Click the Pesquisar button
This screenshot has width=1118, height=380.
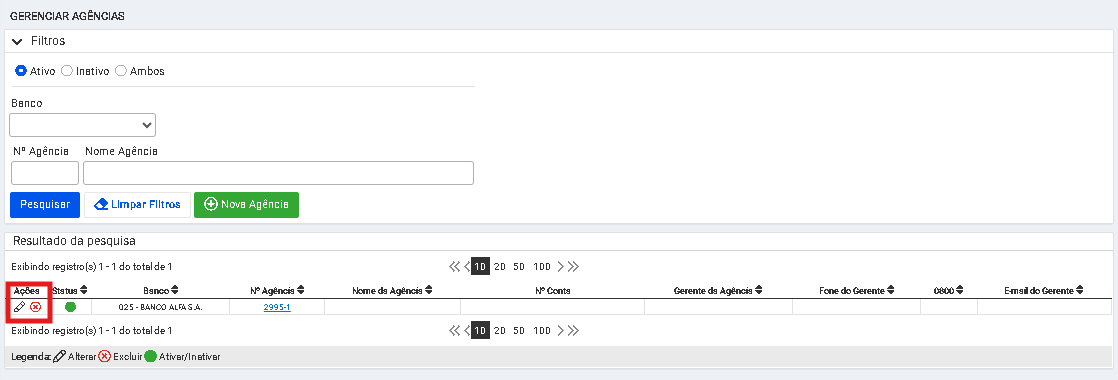pyautogui.click(x=45, y=205)
